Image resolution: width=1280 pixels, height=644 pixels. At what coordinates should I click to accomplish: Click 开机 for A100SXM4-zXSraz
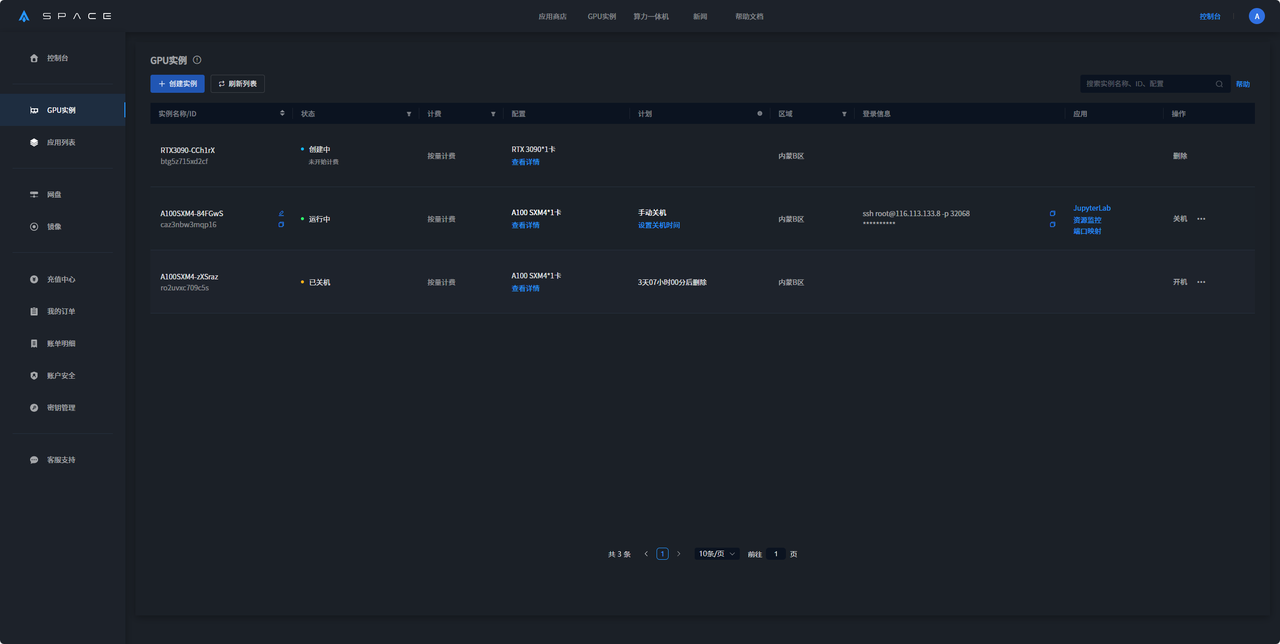(x=1180, y=282)
